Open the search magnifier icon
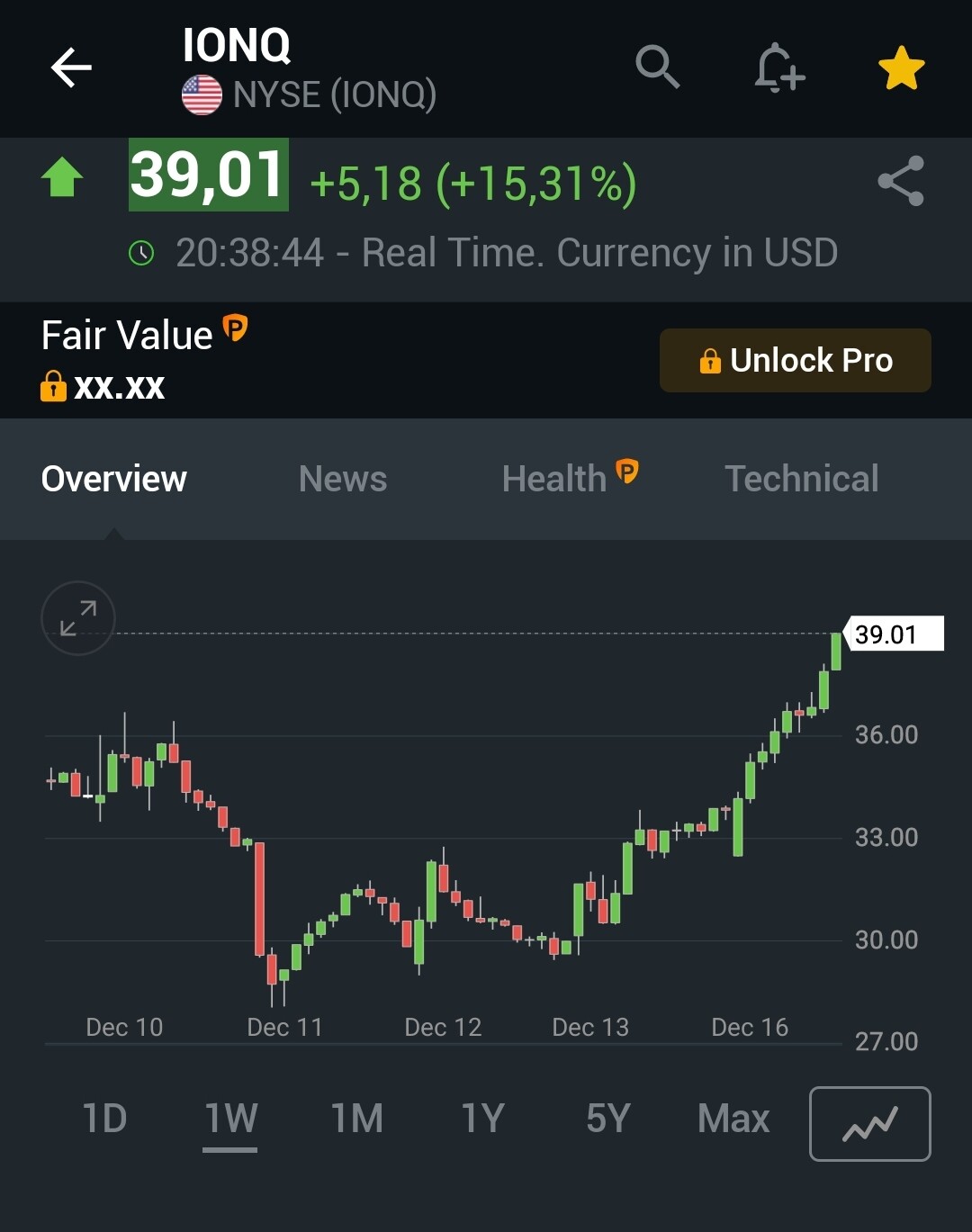 657,67
